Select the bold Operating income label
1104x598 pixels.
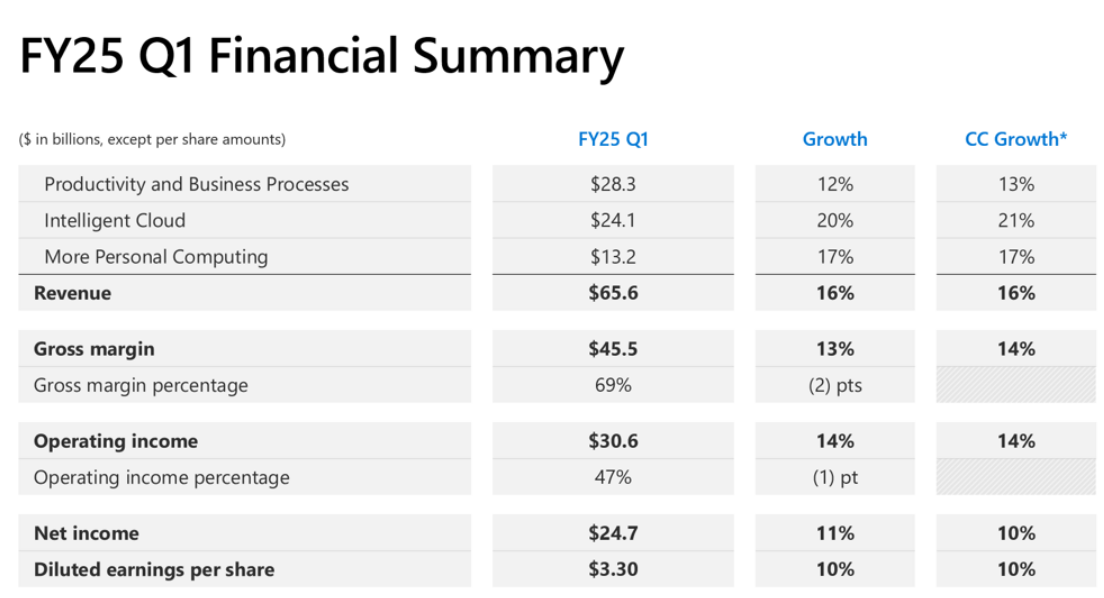pos(115,441)
